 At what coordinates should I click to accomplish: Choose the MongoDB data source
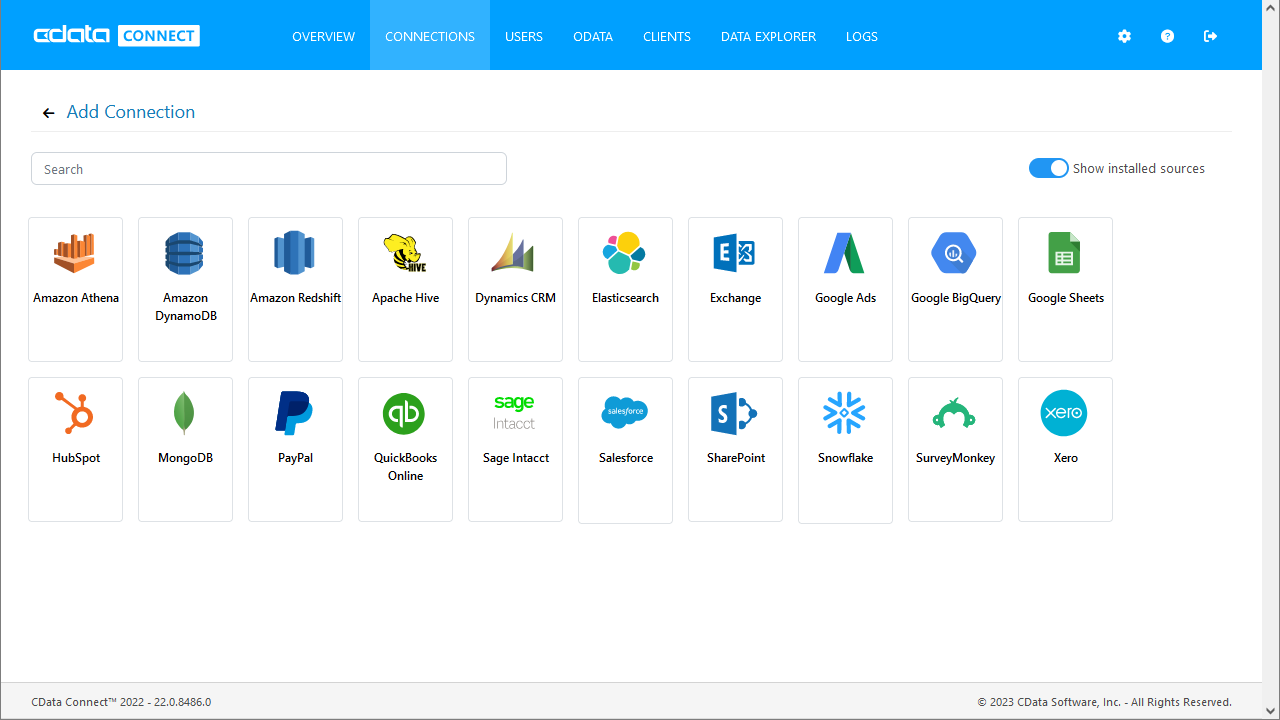pyautogui.click(x=185, y=449)
